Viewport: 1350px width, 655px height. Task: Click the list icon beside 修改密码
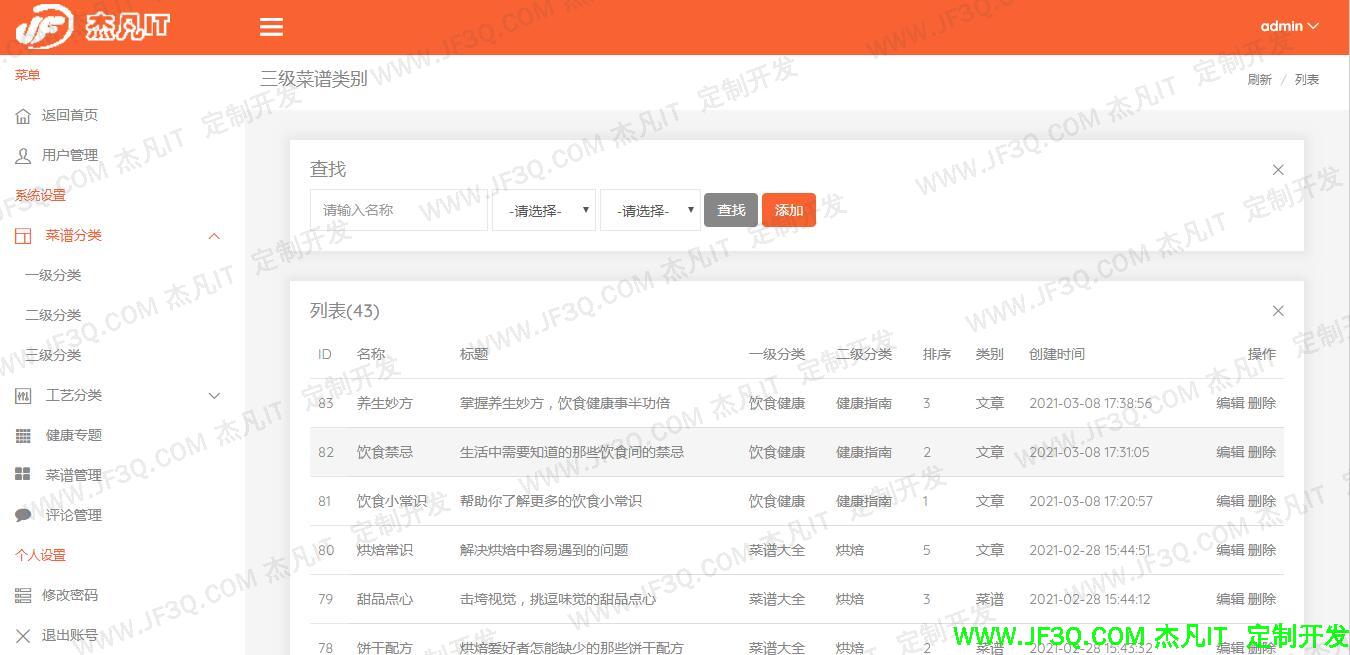[23, 595]
